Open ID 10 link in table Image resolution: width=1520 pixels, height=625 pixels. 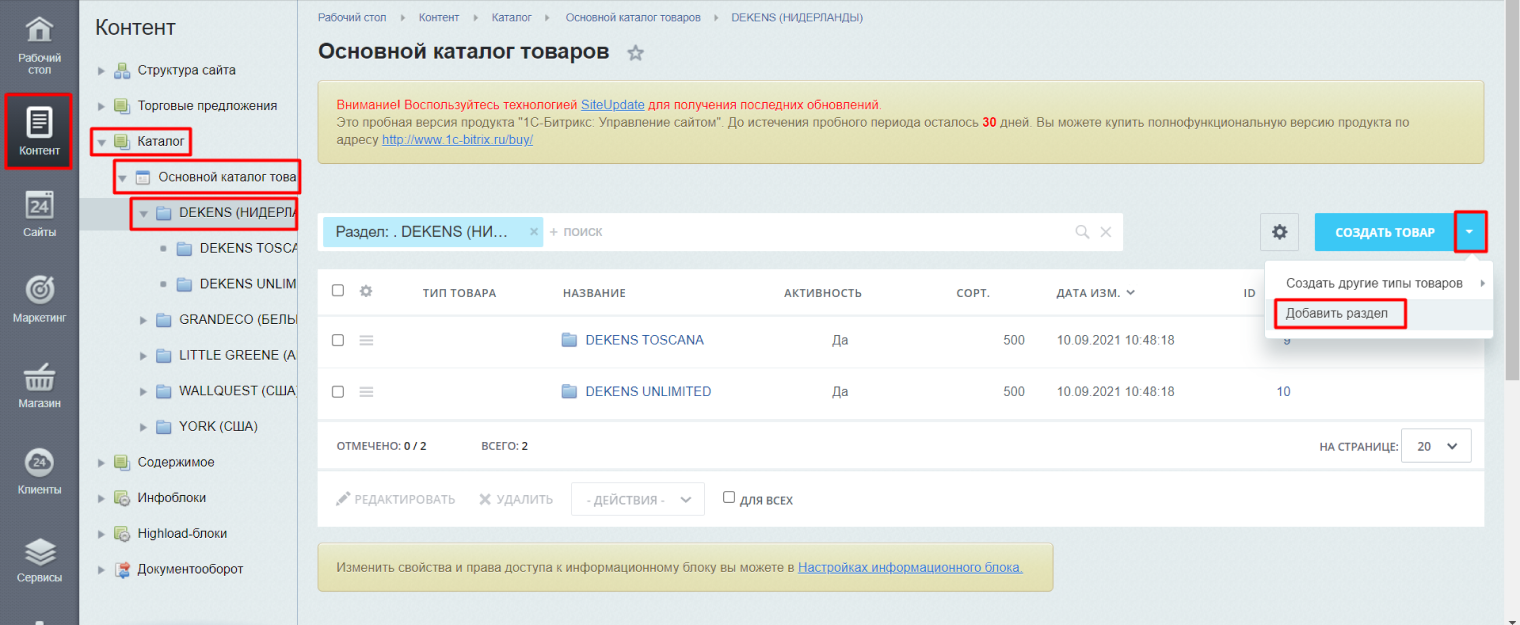point(1283,392)
